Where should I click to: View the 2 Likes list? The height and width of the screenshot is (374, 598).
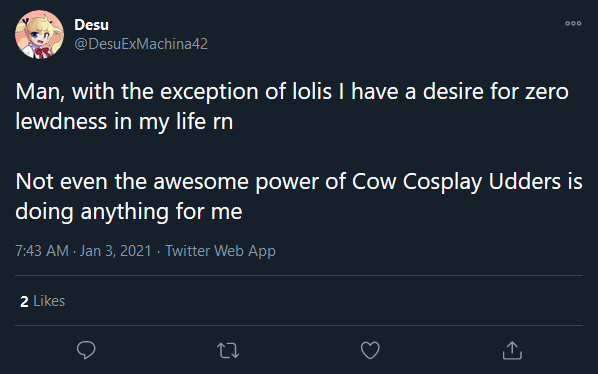[x=42, y=301]
